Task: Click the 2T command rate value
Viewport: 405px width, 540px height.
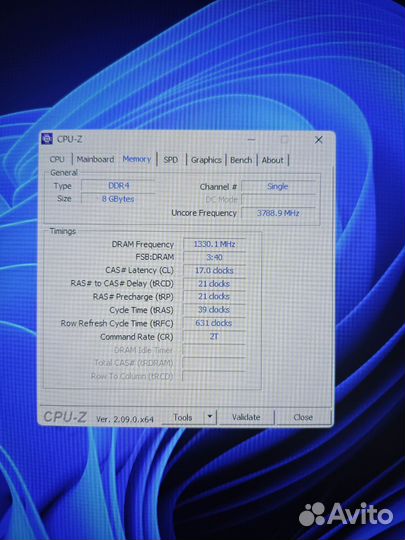Action: click(215, 336)
